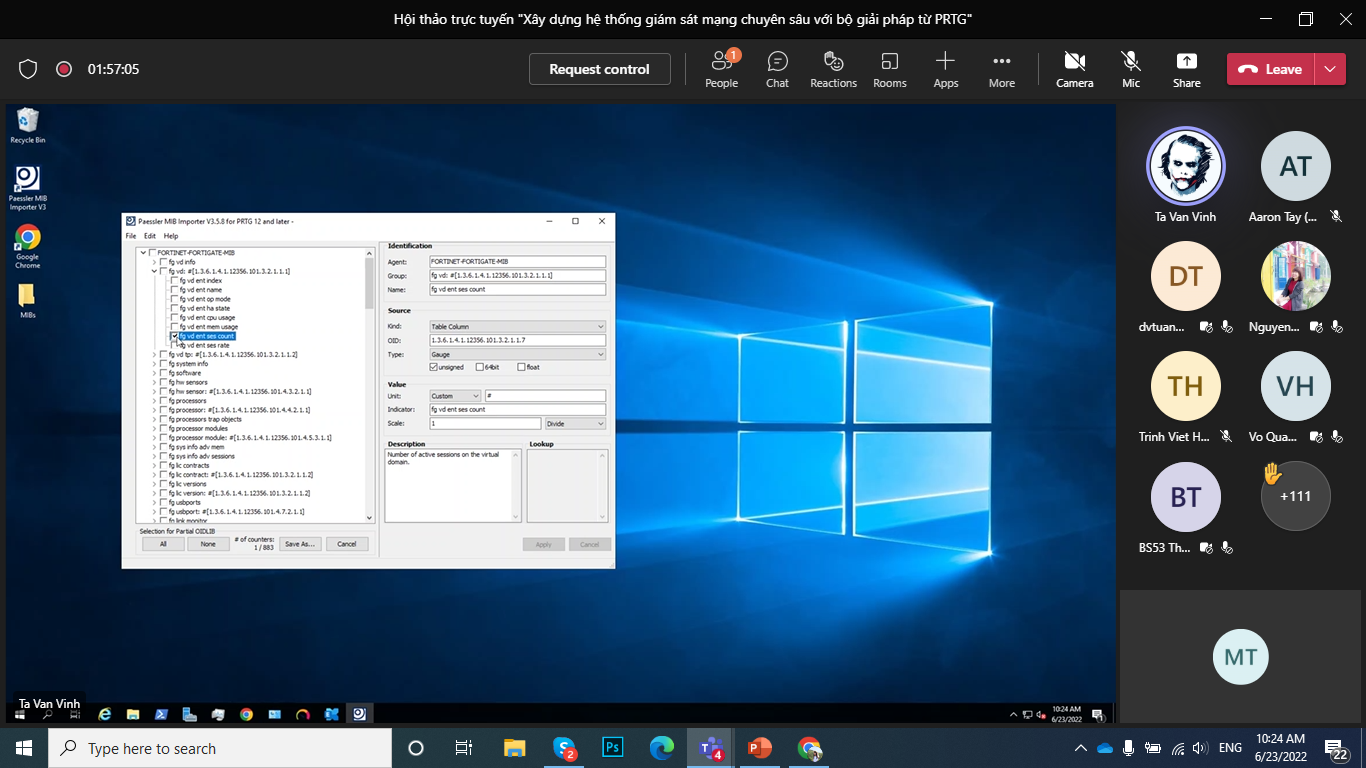Check the fg vd ent name checkbox

(x=175, y=290)
